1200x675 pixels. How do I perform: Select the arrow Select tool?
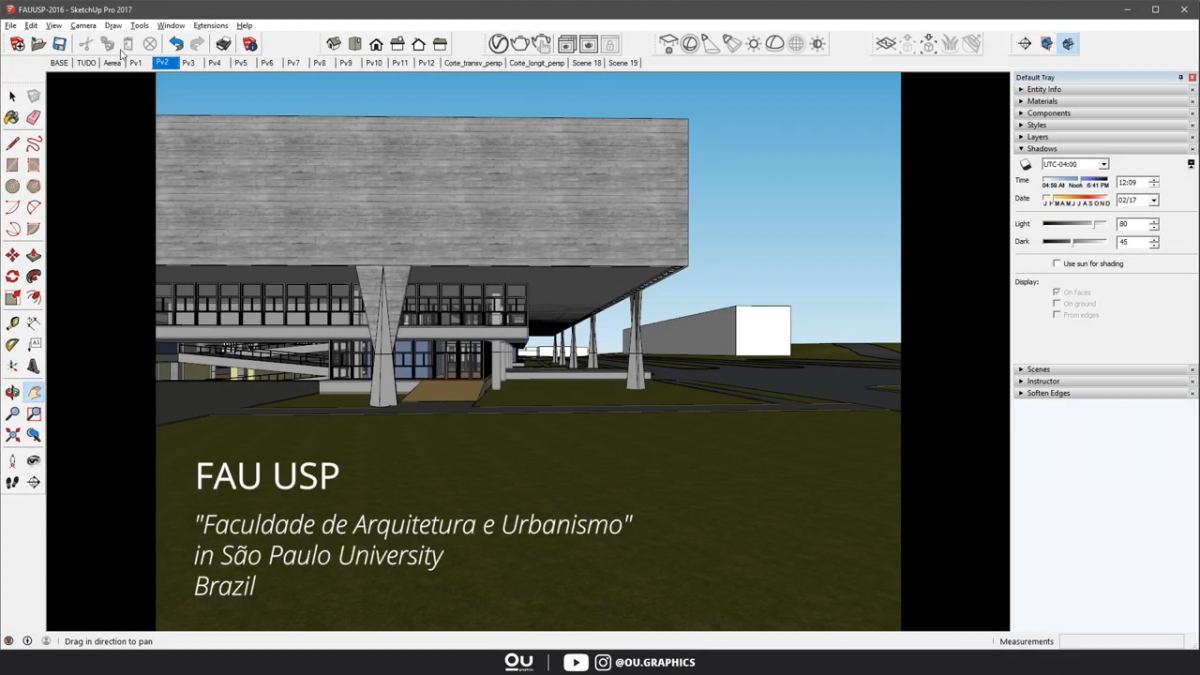(x=12, y=97)
